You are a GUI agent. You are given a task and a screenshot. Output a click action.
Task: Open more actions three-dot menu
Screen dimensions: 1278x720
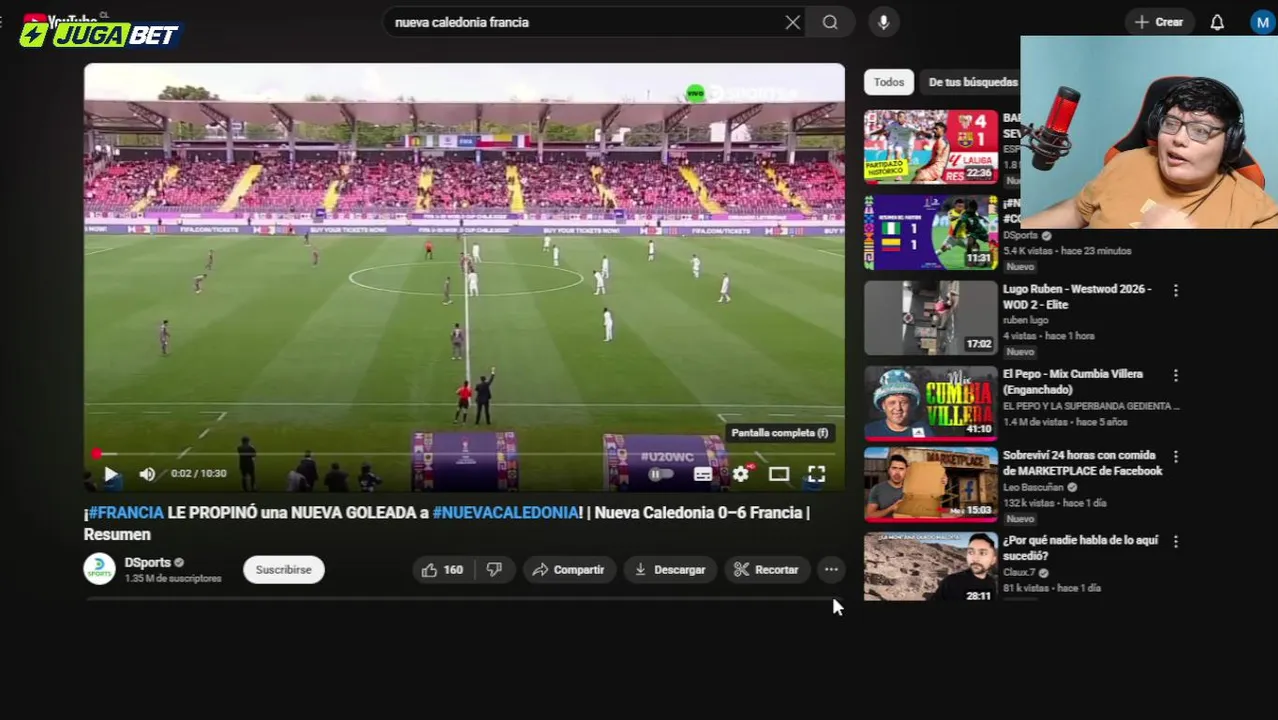tap(831, 570)
